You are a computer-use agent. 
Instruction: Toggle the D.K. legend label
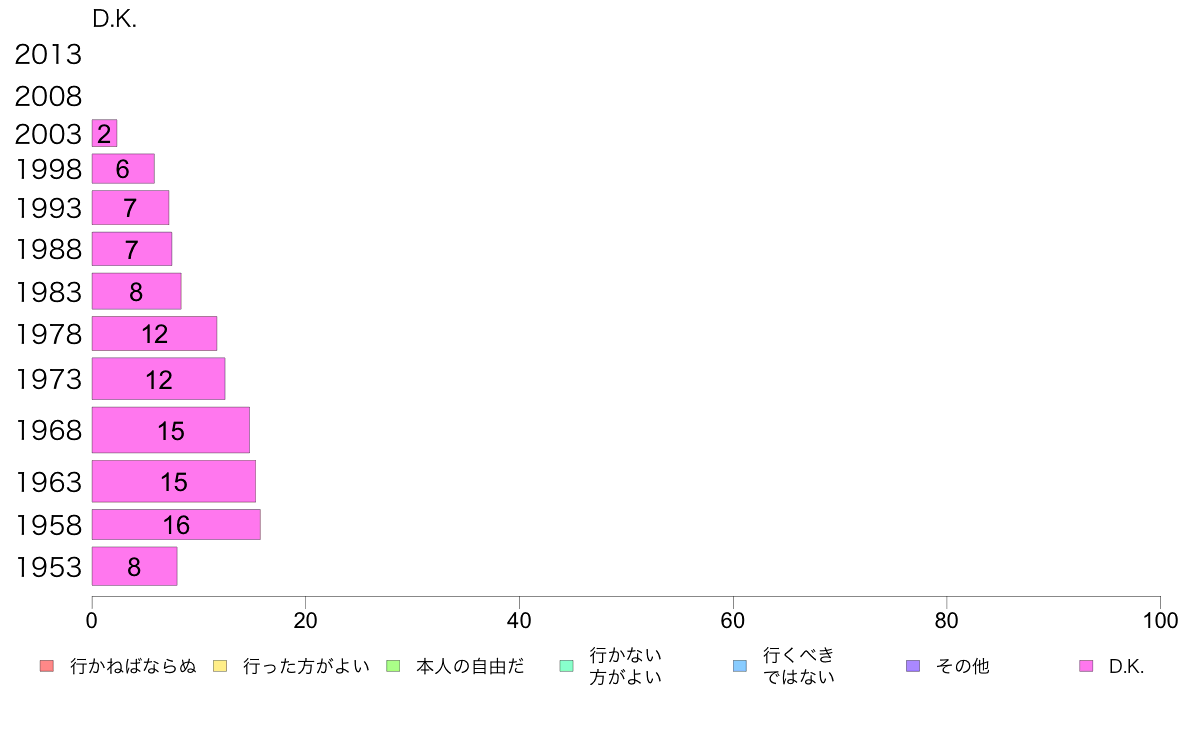click(1126, 666)
